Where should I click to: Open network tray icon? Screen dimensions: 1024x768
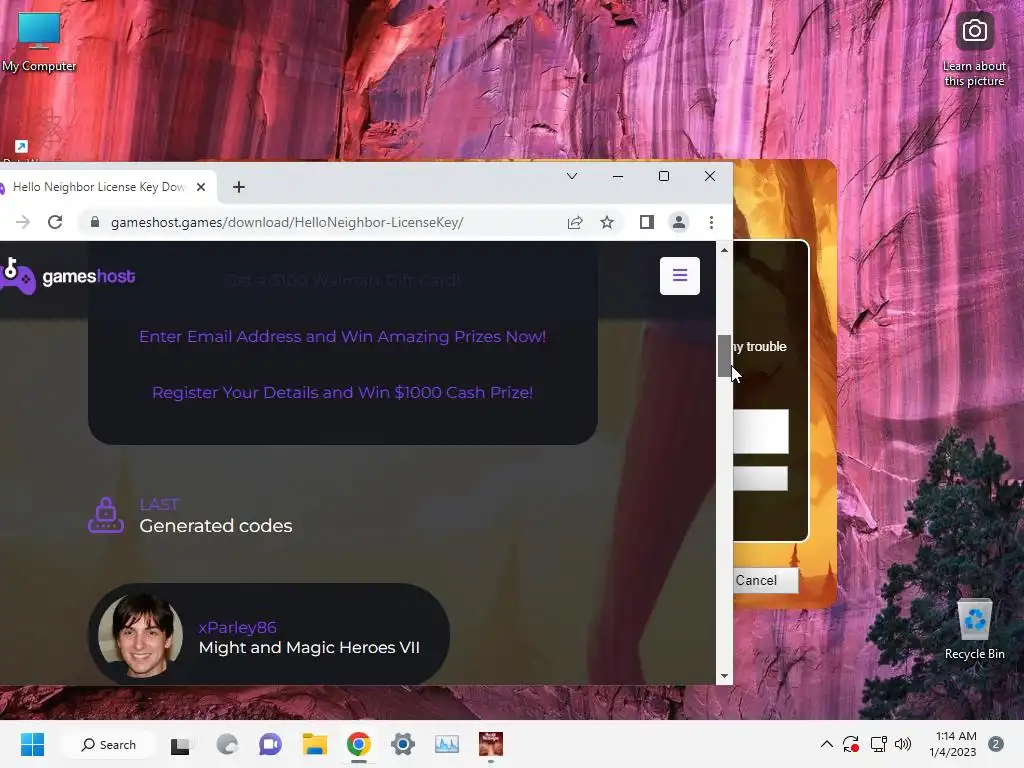coord(878,744)
